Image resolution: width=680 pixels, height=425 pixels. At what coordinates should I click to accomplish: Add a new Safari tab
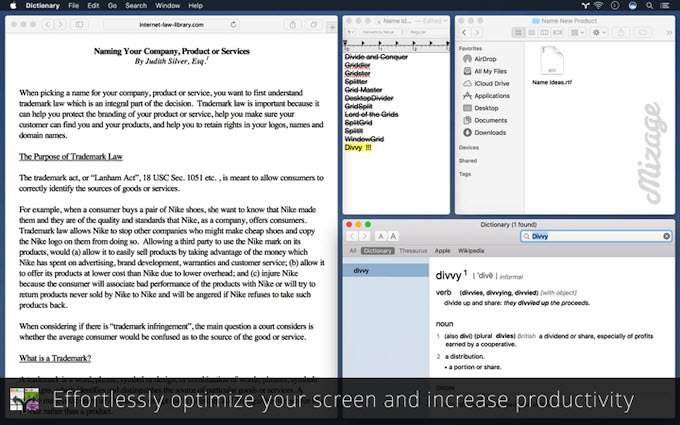332,27
